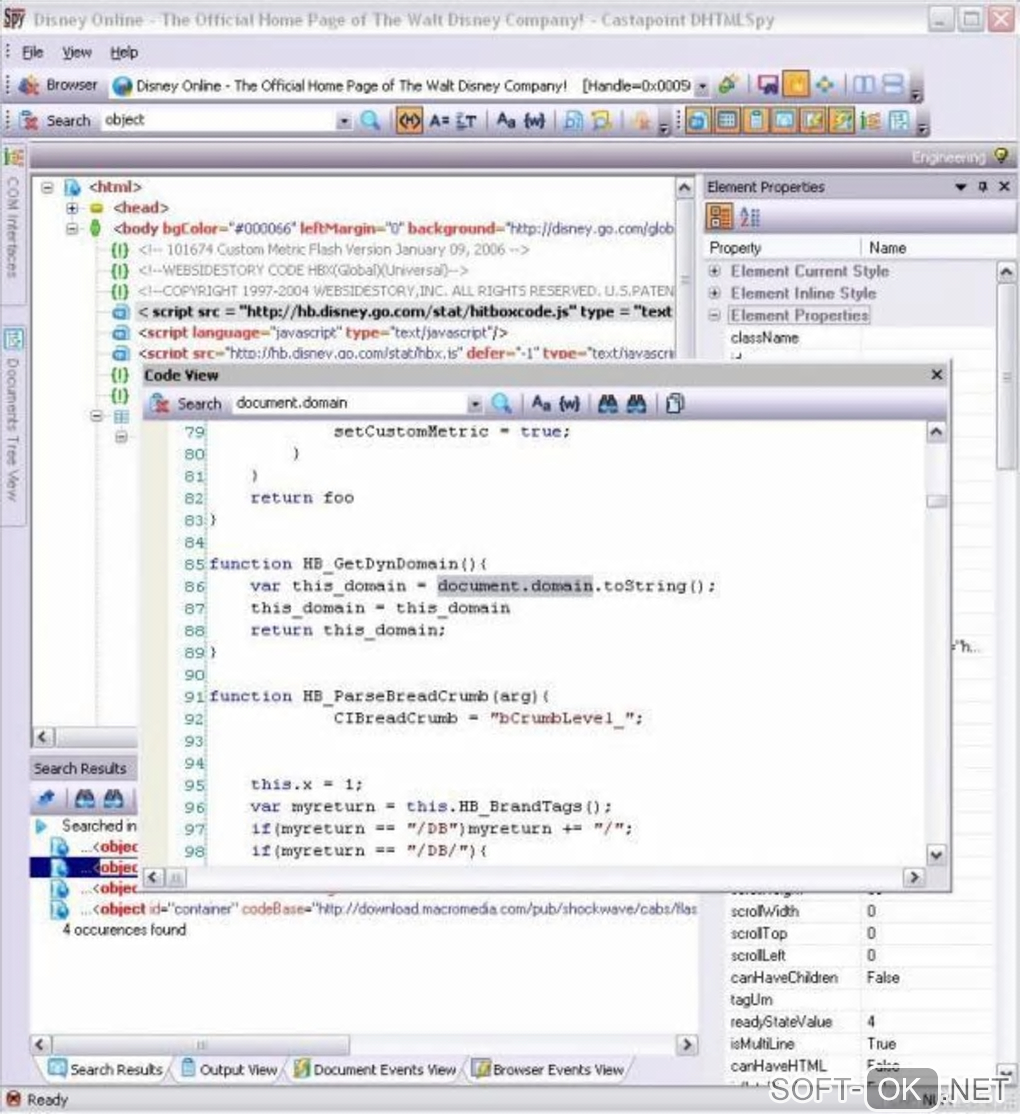This screenshot has width=1020, height=1114.
Task: Toggle the second highlighted view panel button
Action: click(727, 121)
